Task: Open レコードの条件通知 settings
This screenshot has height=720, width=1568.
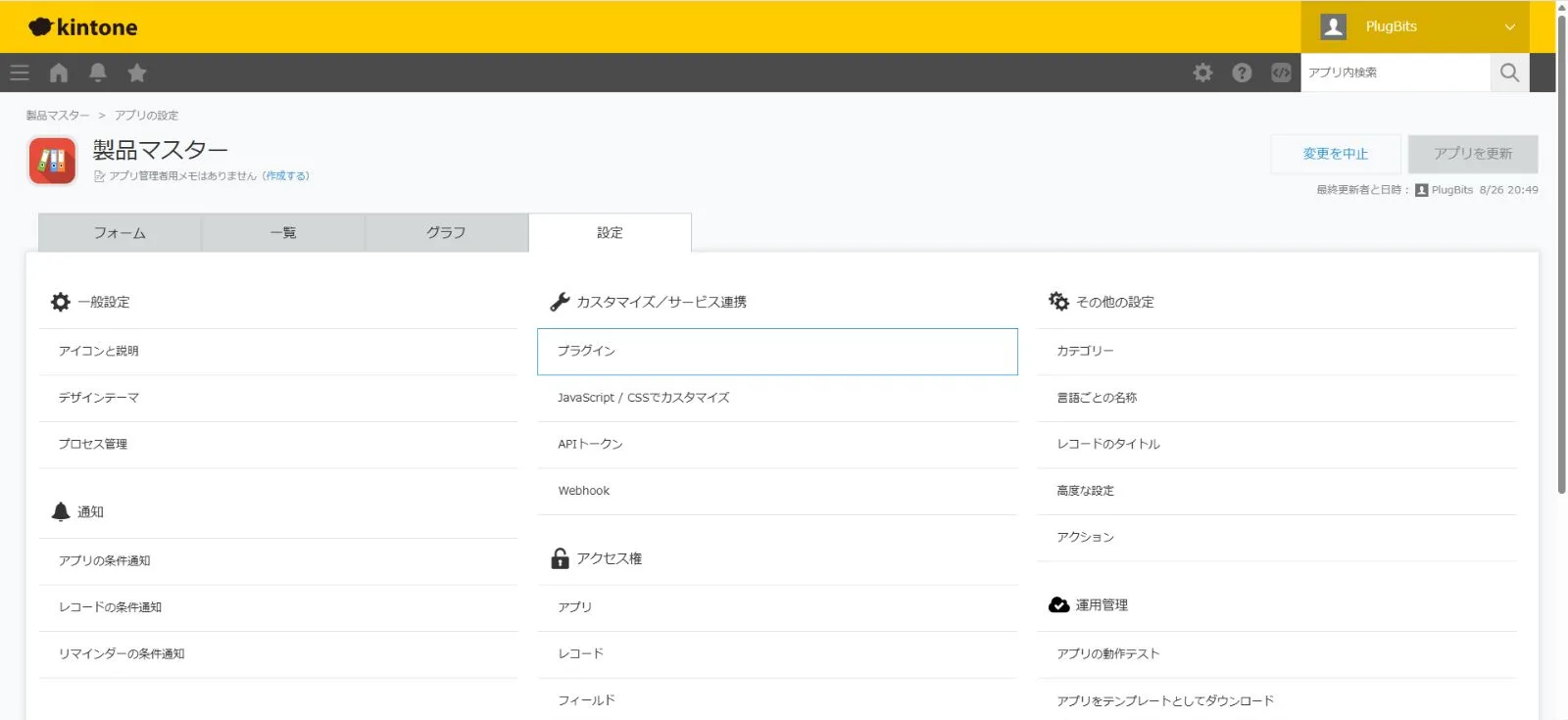Action: tap(278, 607)
